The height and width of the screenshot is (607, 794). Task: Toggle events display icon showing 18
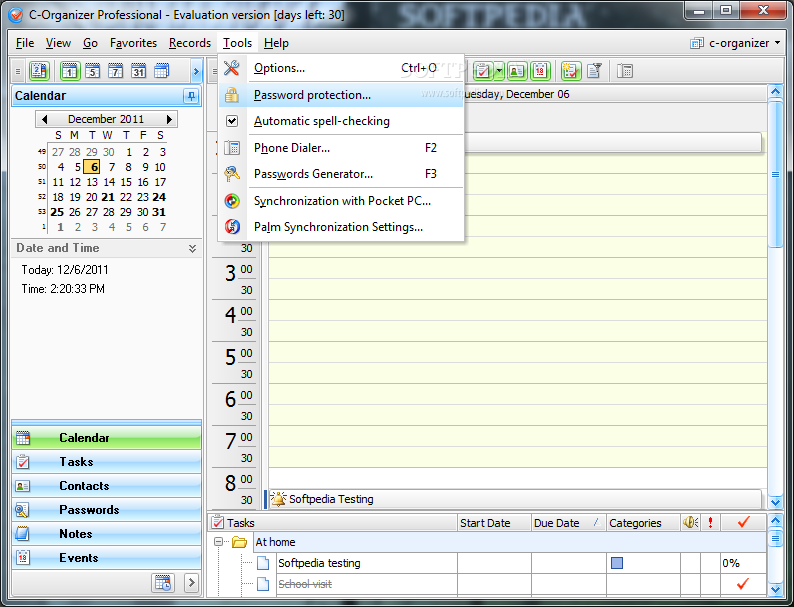point(540,71)
